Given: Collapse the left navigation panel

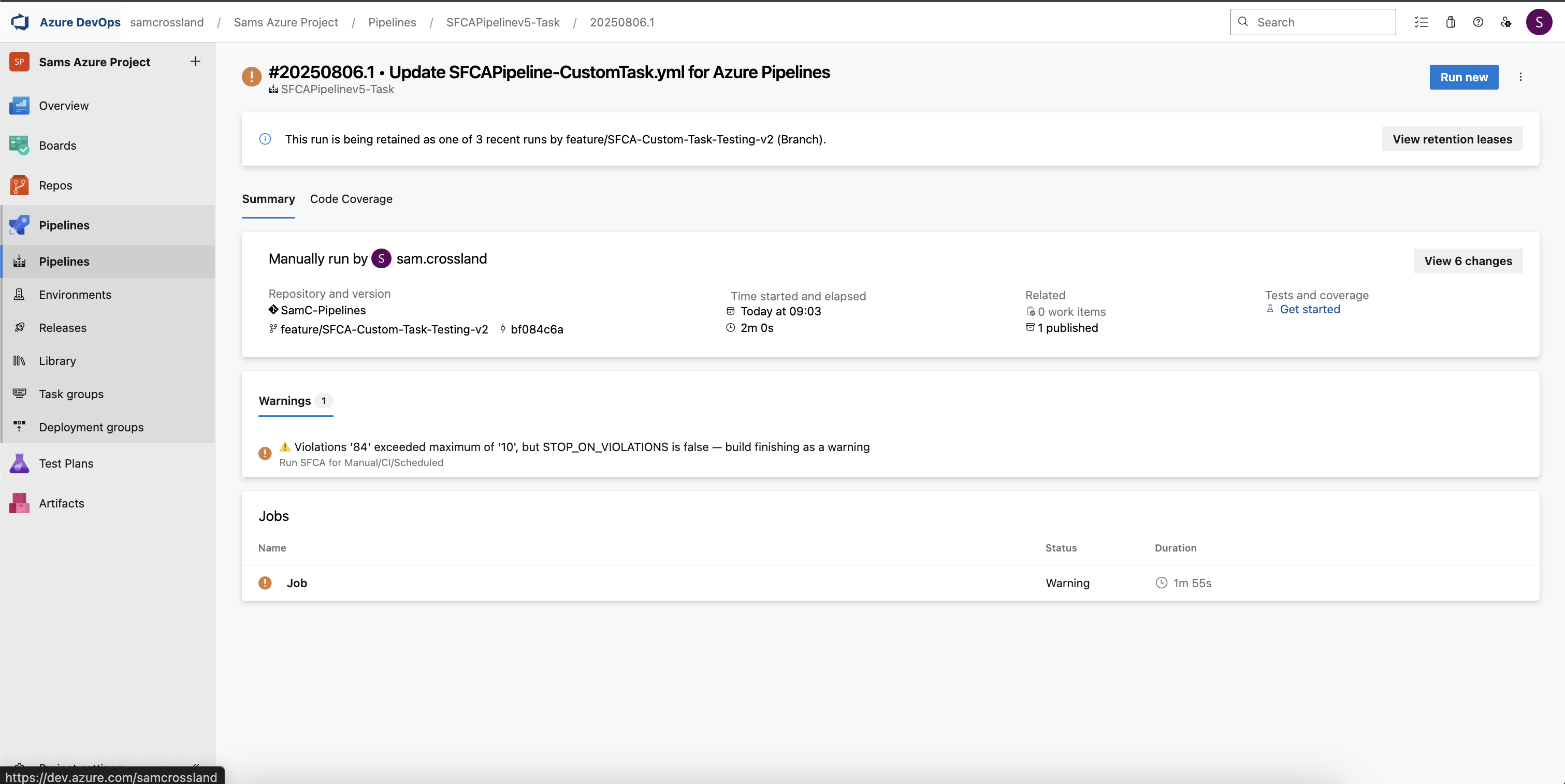Looking at the screenshot, I should point(196,767).
